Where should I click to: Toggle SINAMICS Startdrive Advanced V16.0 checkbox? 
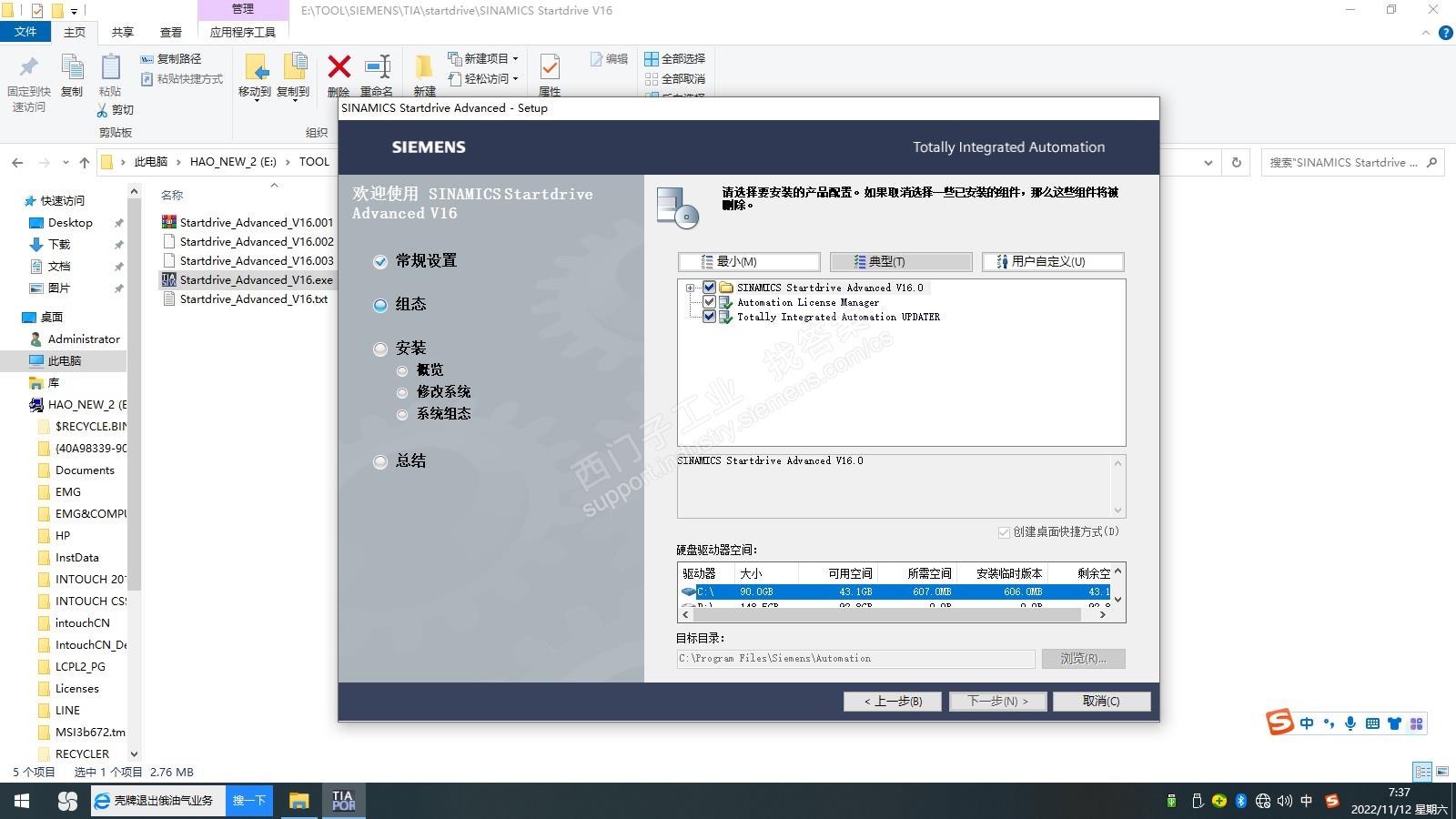(x=709, y=288)
